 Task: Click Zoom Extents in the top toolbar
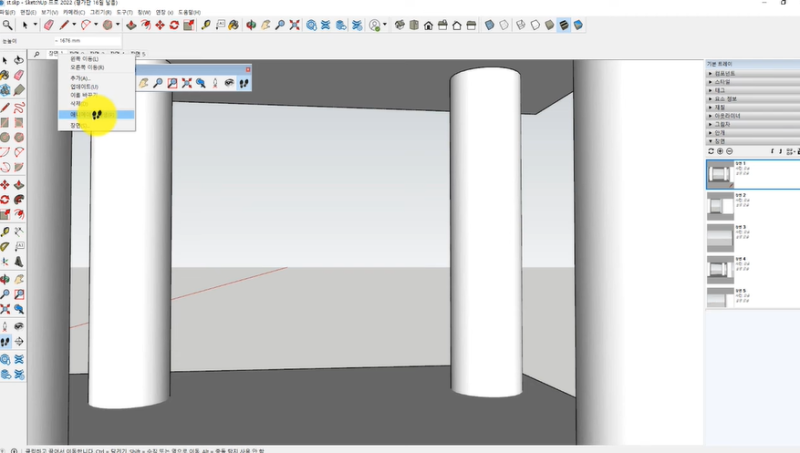[x=294, y=25]
